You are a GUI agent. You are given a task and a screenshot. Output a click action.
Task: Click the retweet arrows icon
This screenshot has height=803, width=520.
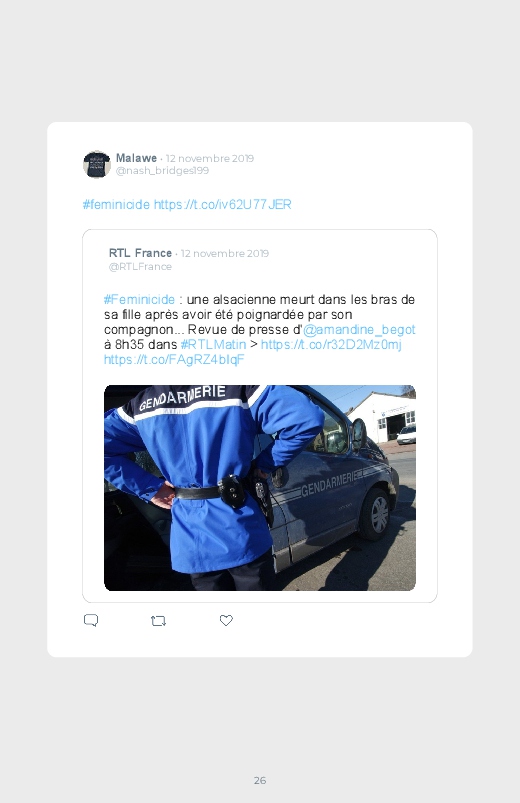point(158,621)
